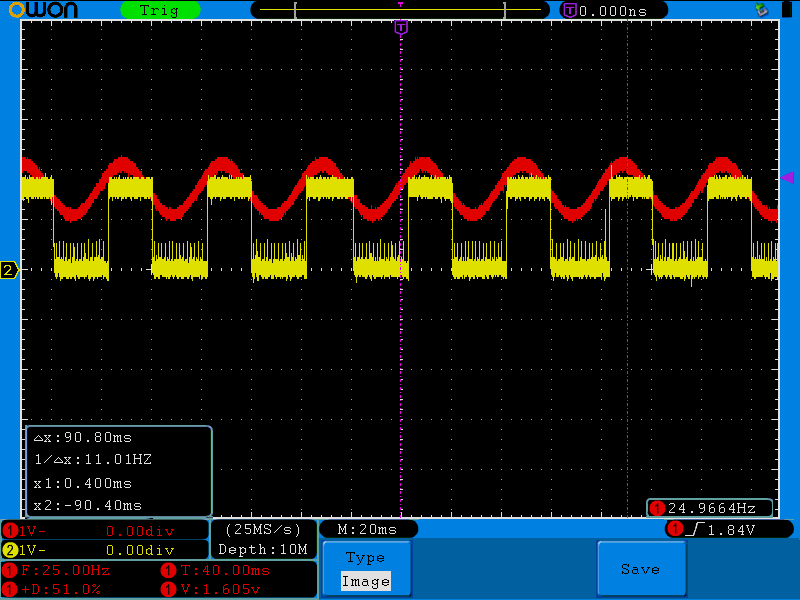Viewport: 800px width, 600px height.
Task: Click the Save button
Action: (x=641, y=569)
